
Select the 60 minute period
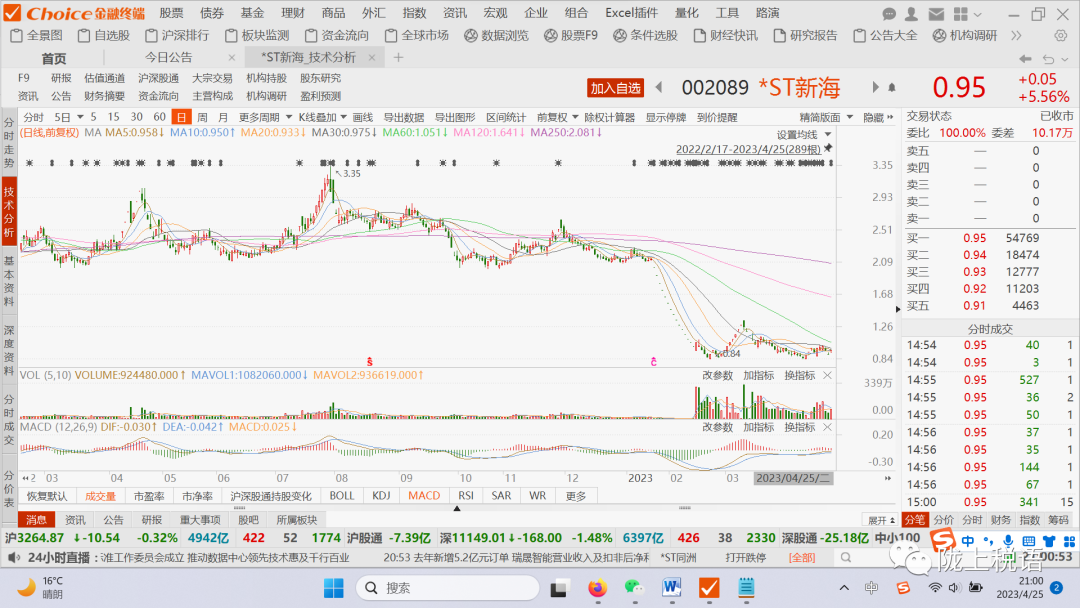159,117
